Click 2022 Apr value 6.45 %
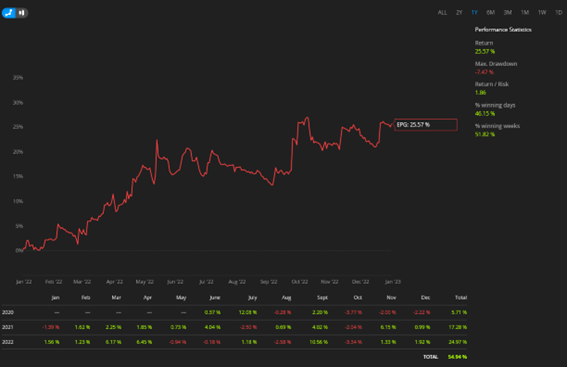The image size is (567, 367). pos(144,342)
